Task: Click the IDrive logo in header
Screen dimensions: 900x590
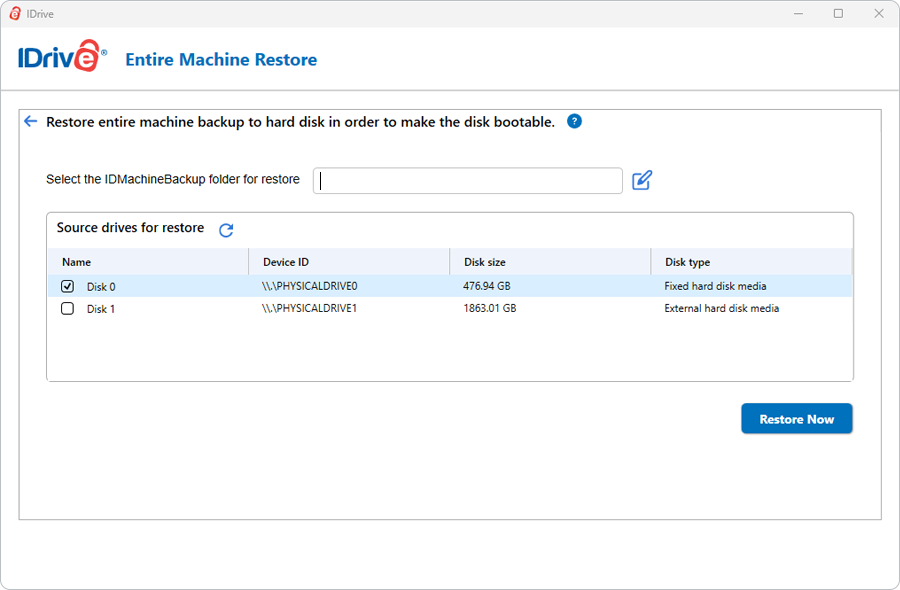Action: (62, 57)
